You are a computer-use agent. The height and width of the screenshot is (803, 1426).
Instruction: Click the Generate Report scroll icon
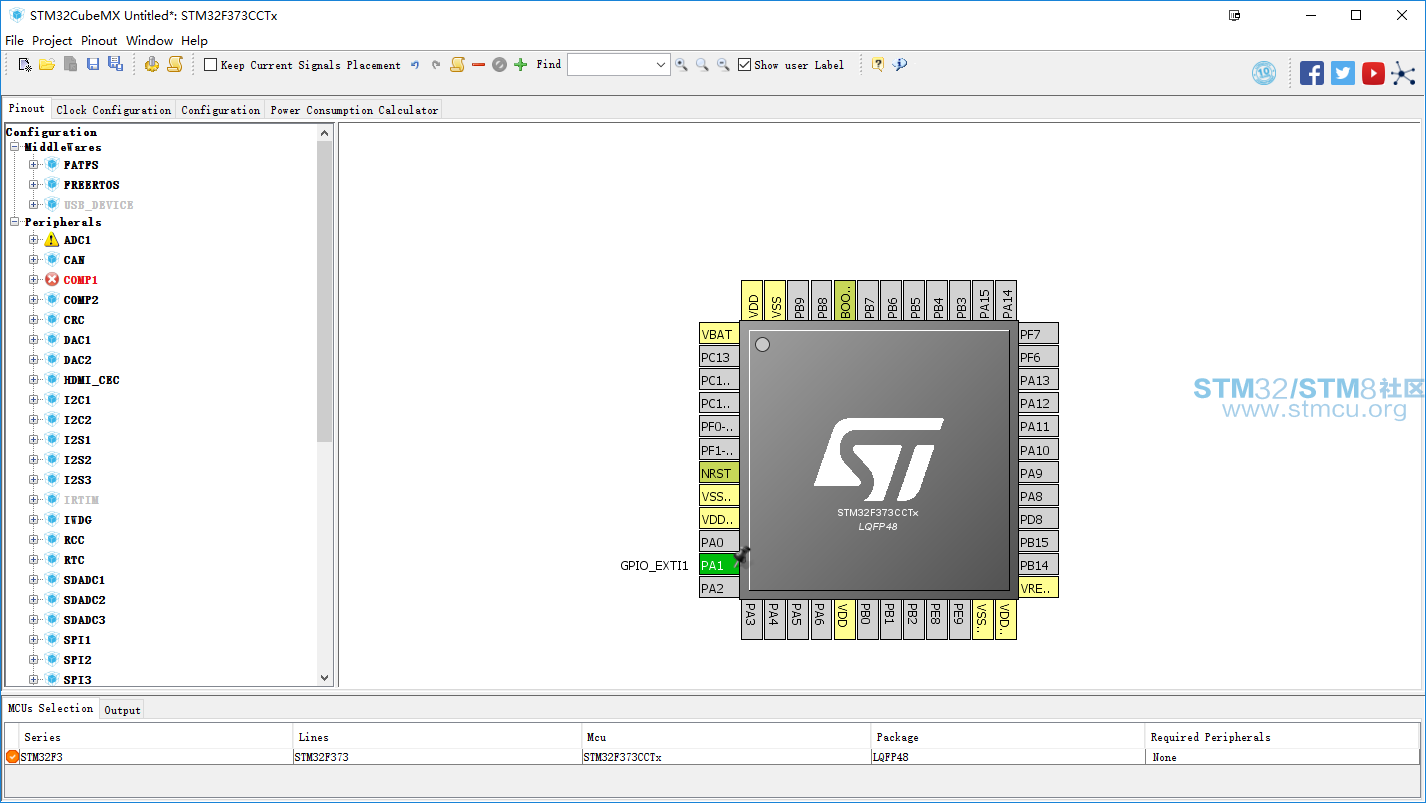pos(175,65)
